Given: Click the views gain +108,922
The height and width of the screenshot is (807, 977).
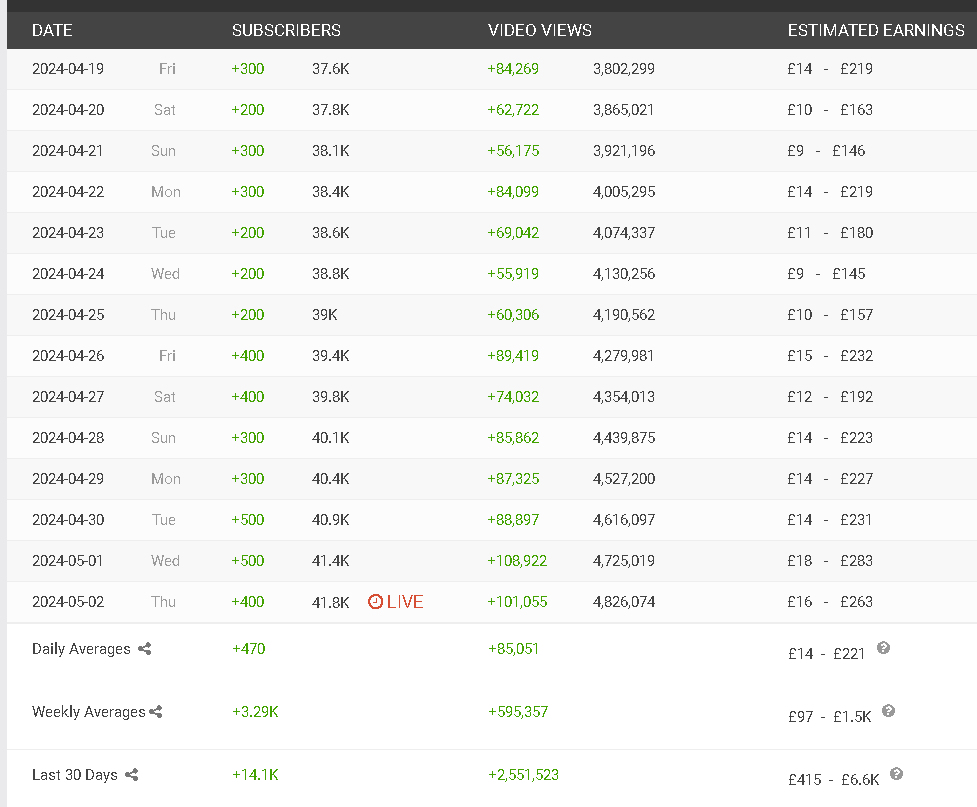Looking at the screenshot, I should (517, 561).
